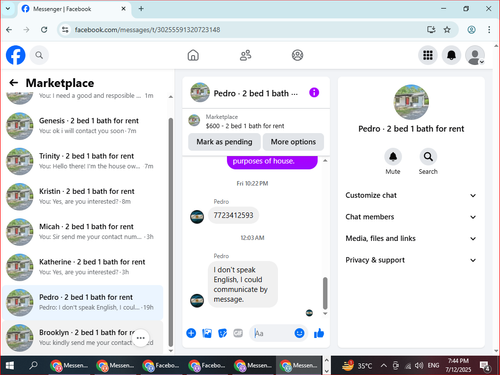Attach a photo using image icon
The height and width of the screenshot is (375, 500).
207,333
